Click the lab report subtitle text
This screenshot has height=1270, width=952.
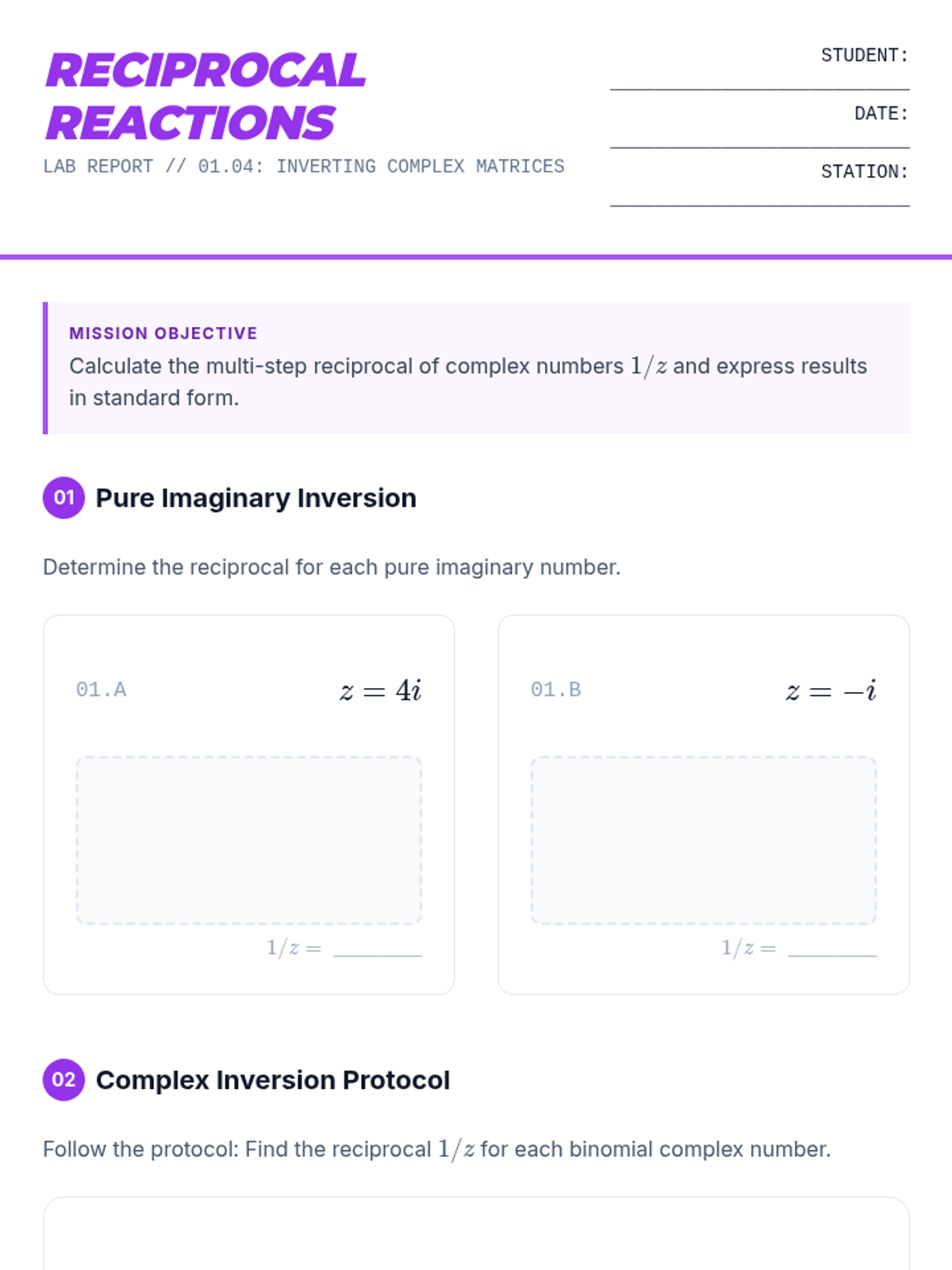coord(304,167)
